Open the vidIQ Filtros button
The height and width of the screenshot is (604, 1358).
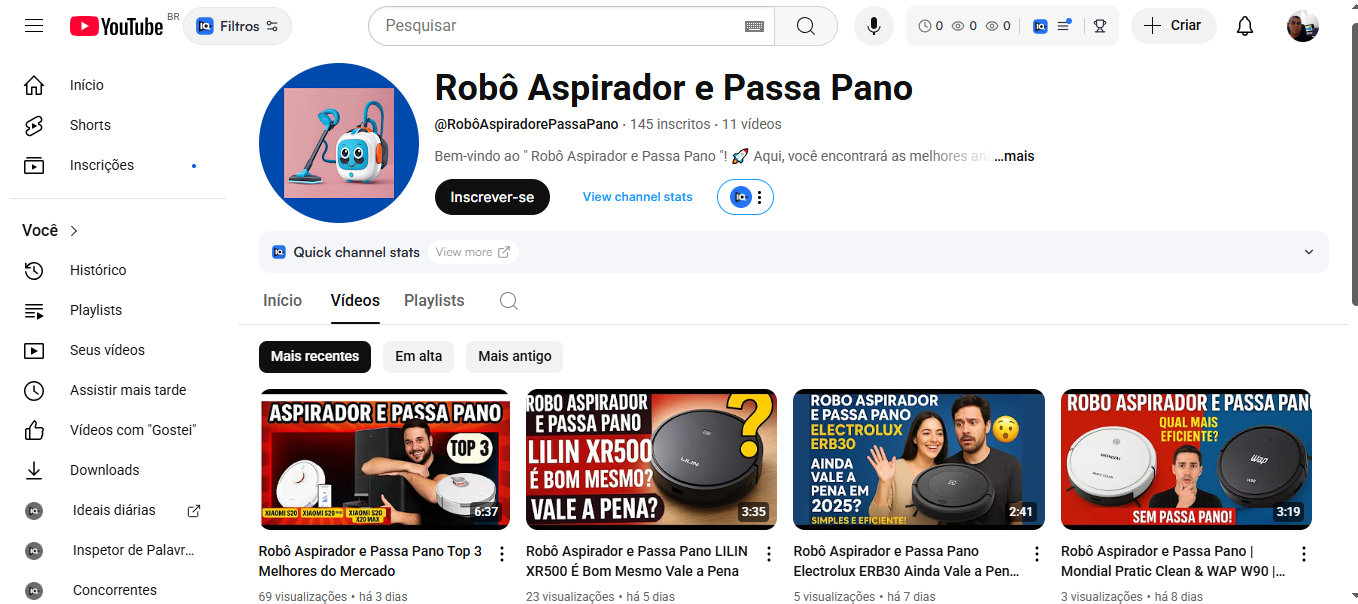(x=237, y=26)
